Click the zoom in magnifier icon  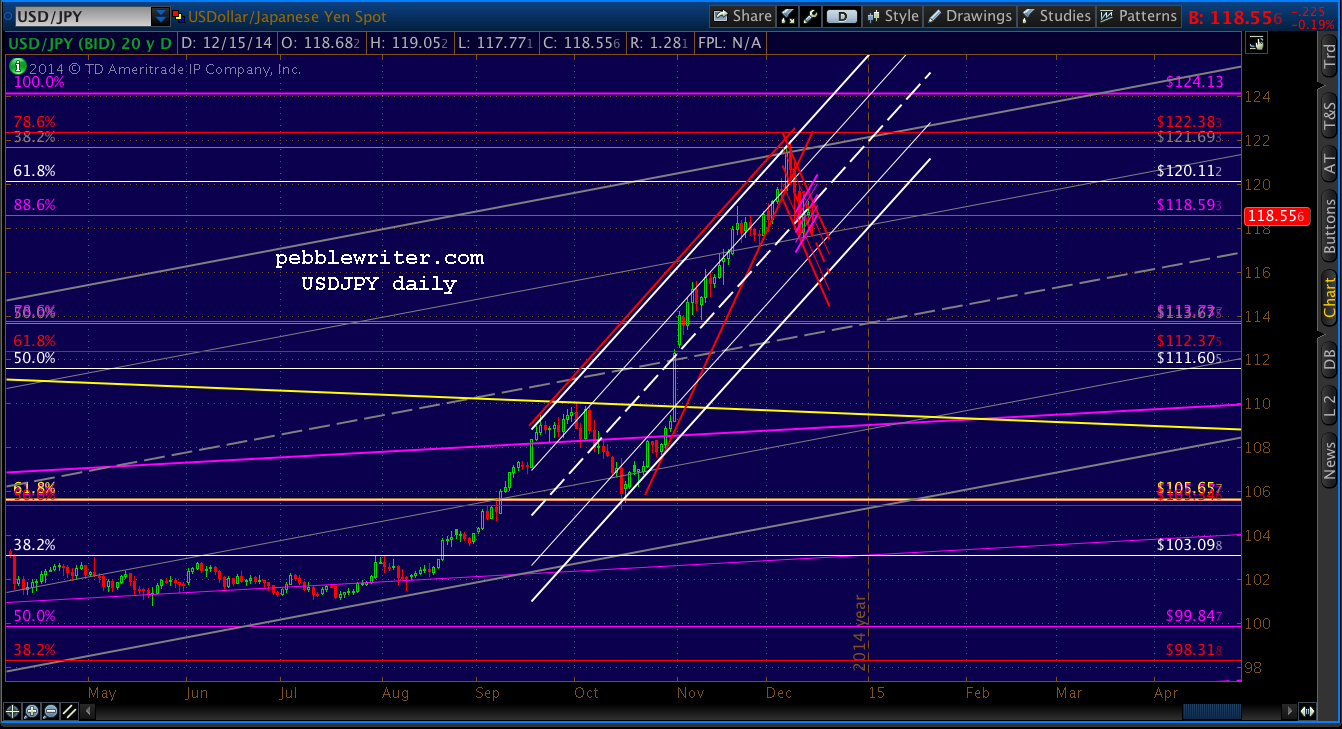click(33, 711)
